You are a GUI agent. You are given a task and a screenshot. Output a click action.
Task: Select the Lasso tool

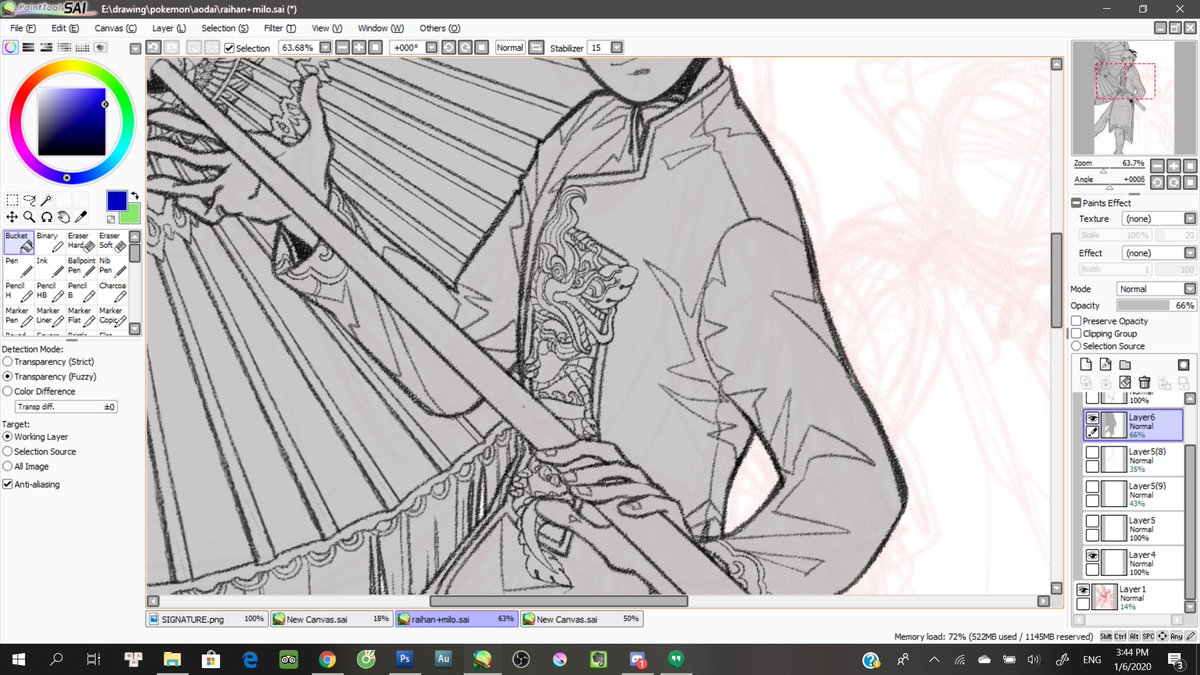pos(29,200)
